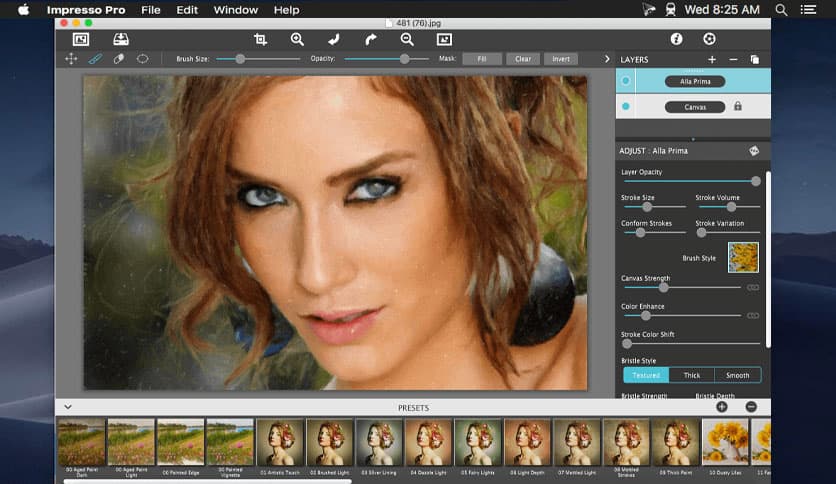Click the Adjust panel vertical scrollbar
The height and width of the screenshot is (484, 836).
click(768, 260)
